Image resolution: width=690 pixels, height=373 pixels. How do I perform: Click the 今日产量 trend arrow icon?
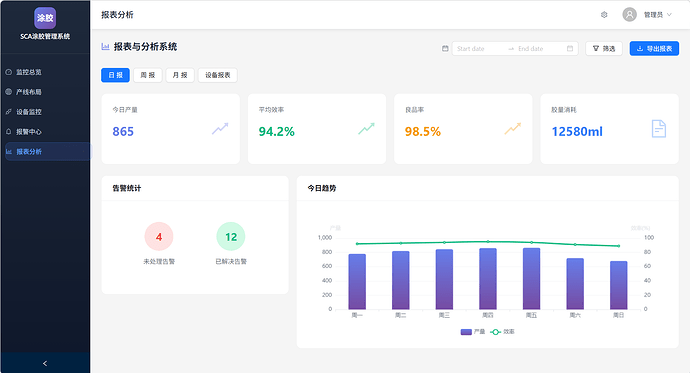(220, 129)
